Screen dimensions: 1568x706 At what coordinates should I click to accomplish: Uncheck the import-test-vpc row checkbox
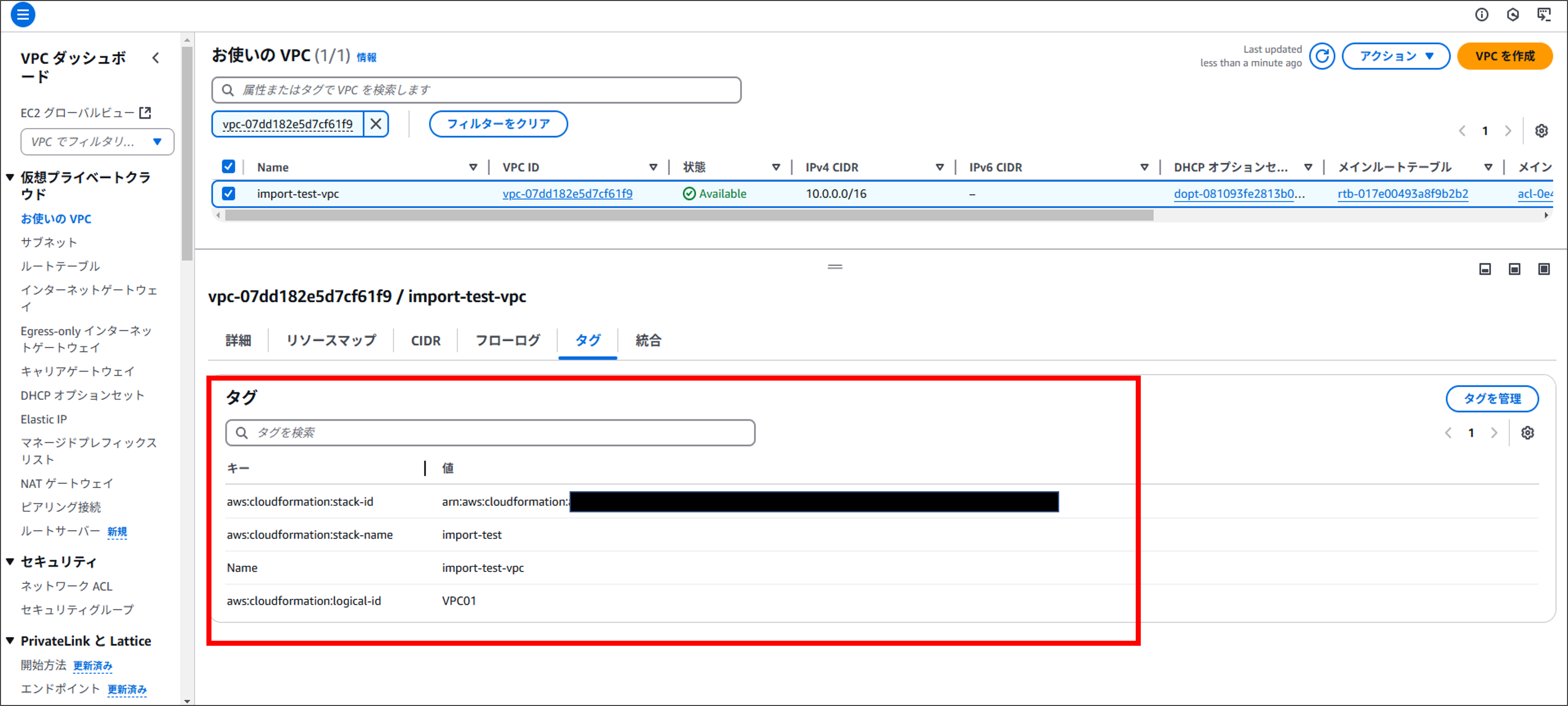point(228,194)
